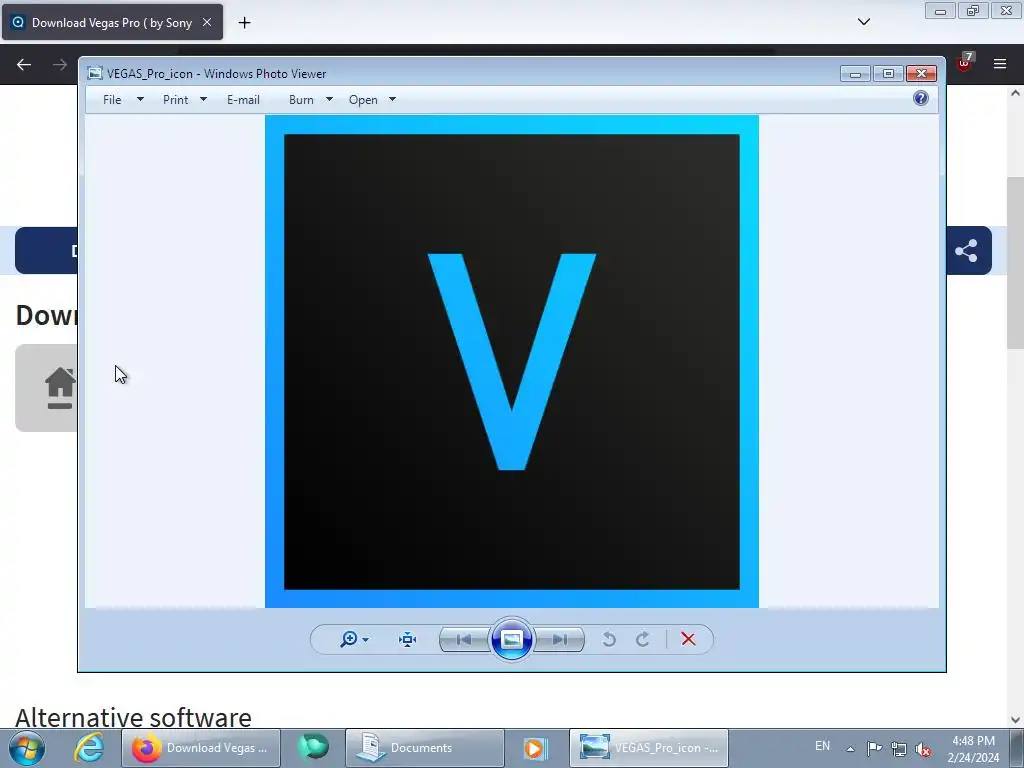Close the Download Vegas Pro browser tab
1024x768 pixels.
click(x=207, y=22)
